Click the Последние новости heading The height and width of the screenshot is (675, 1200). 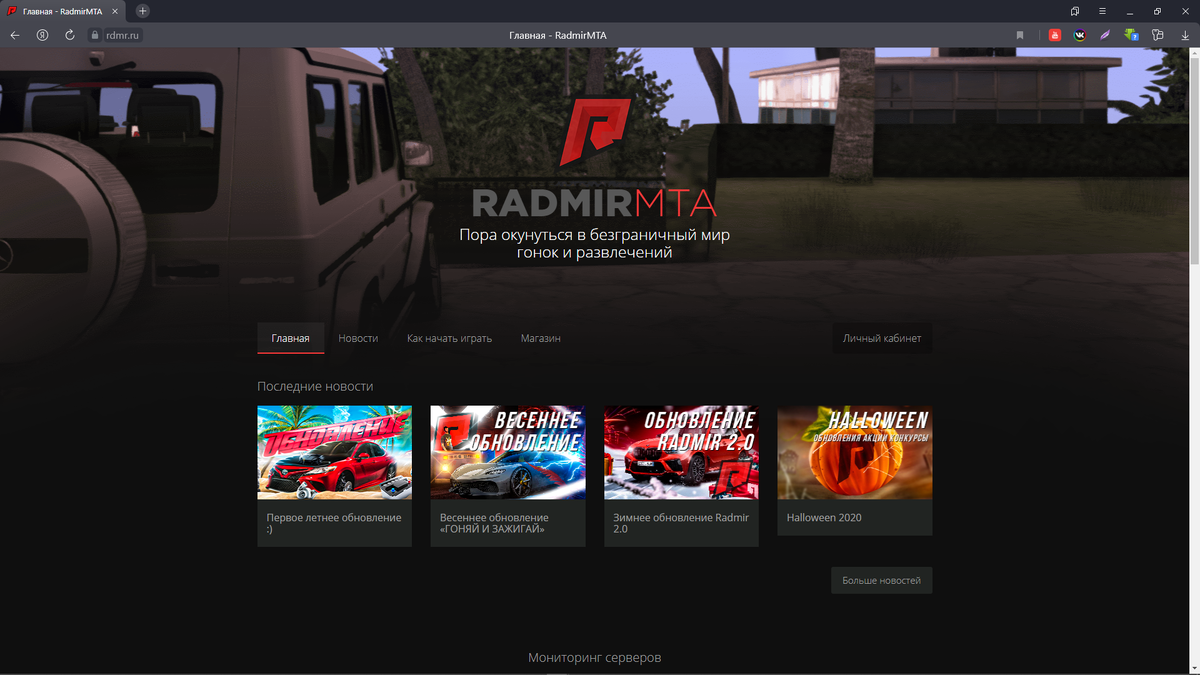[x=315, y=386]
